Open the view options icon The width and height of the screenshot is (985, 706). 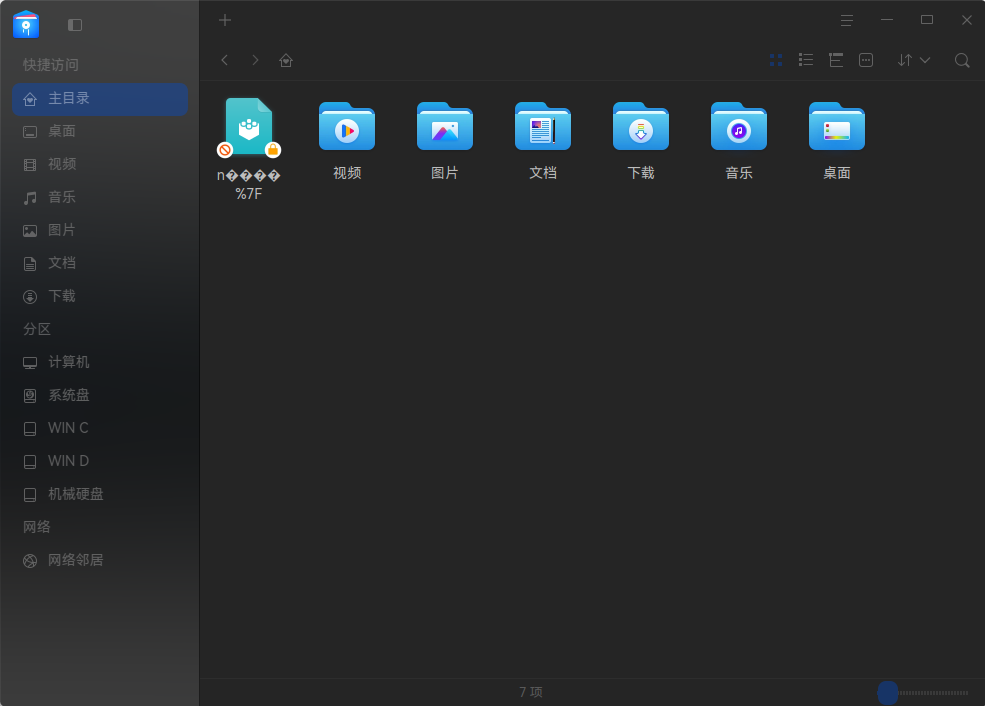pyautogui.click(x=866, y=60)
